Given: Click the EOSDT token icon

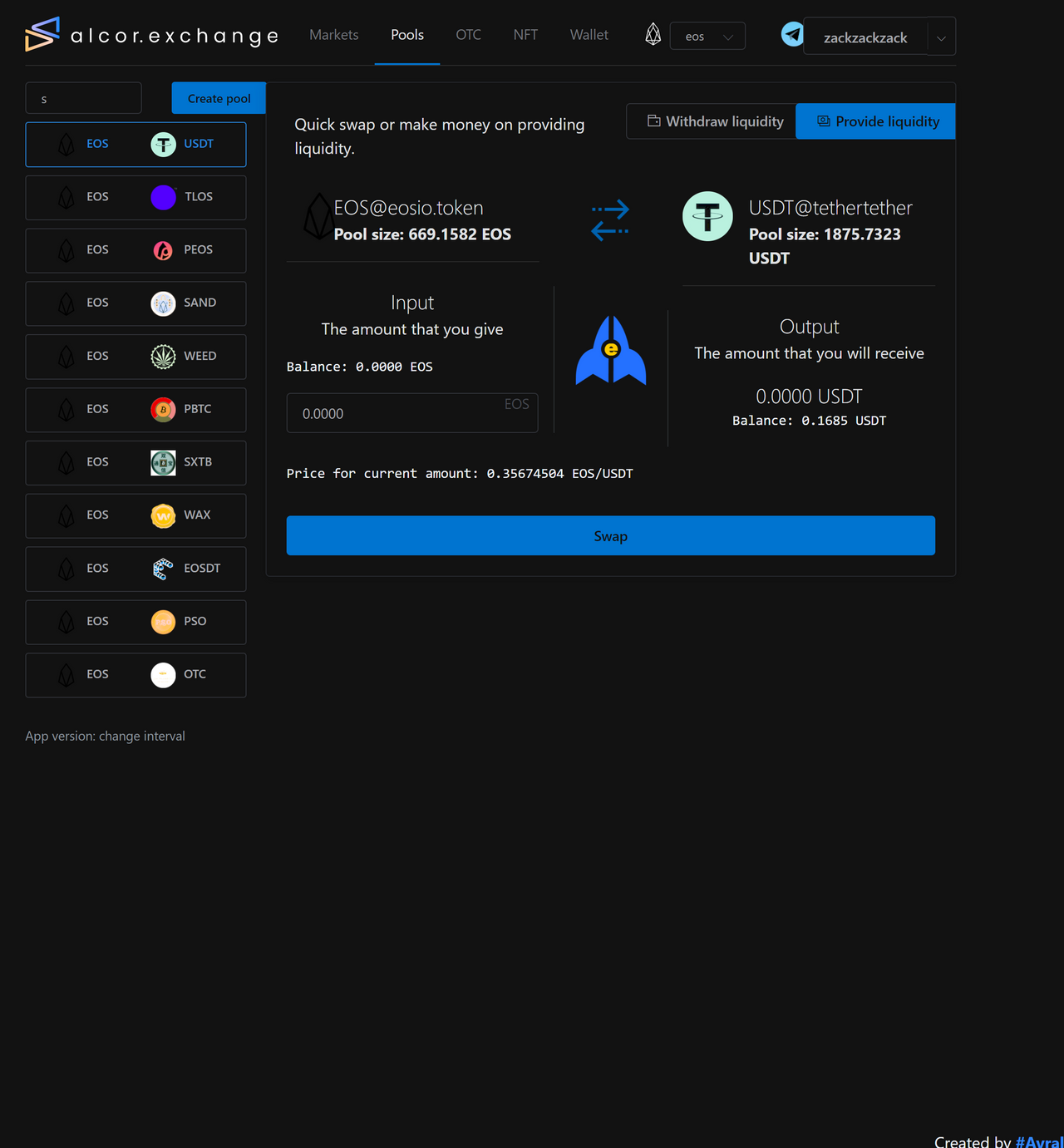Looking at the screenshot, I should coord(163,569).
